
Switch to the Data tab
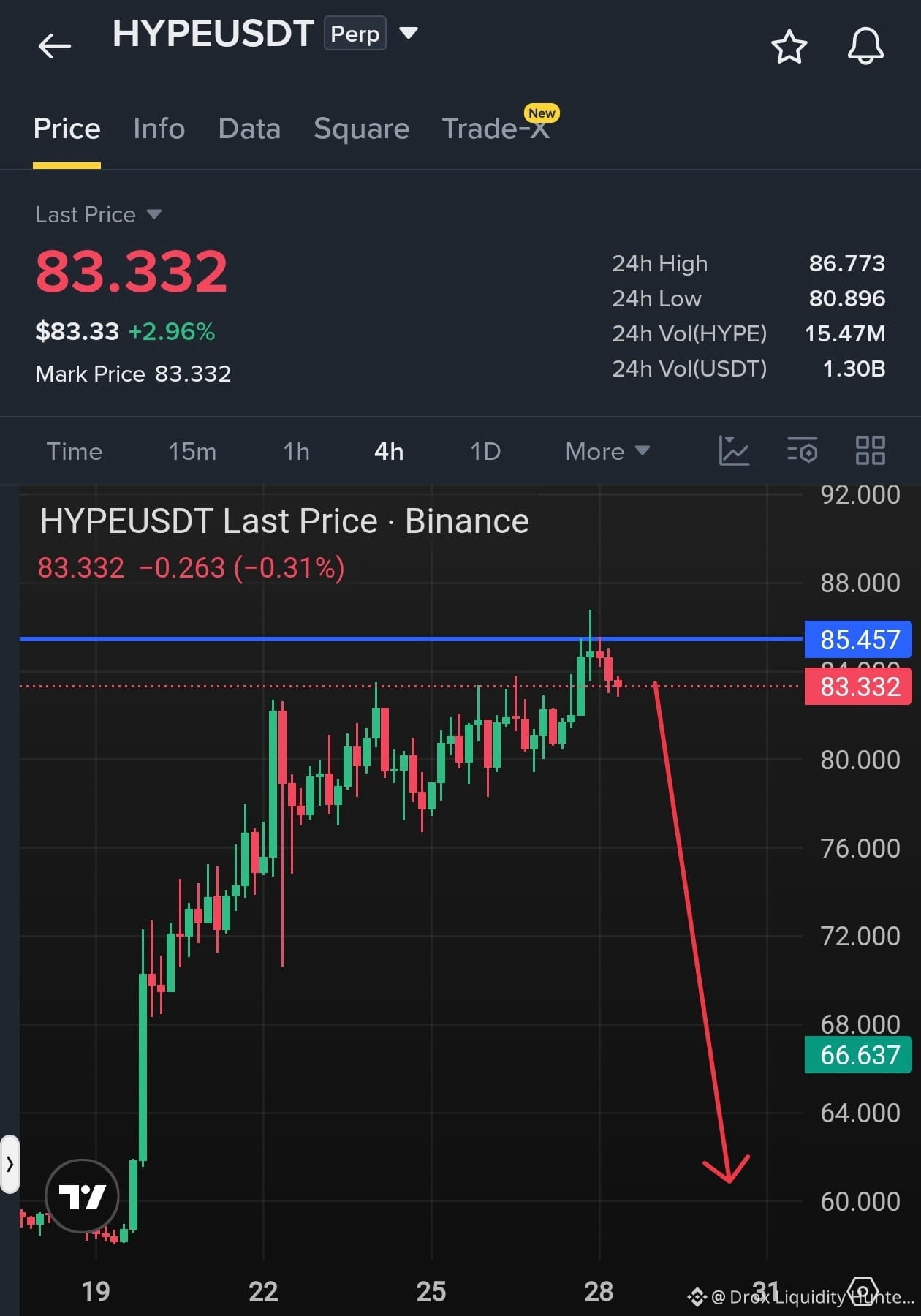pyautogui.click(x=249, y=129)
